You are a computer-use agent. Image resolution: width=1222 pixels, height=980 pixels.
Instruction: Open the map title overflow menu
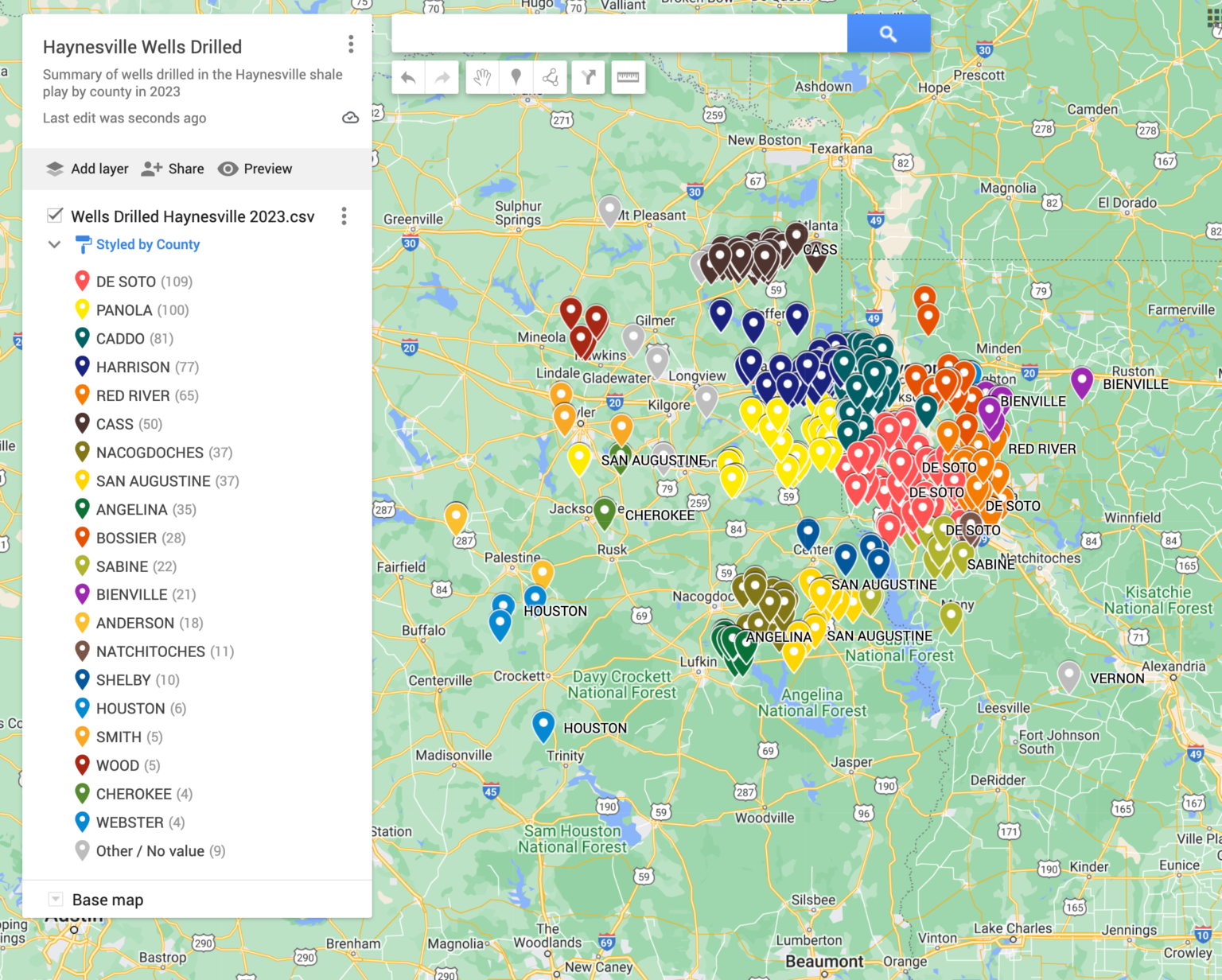pyautogui.click(x=351, y=45)
